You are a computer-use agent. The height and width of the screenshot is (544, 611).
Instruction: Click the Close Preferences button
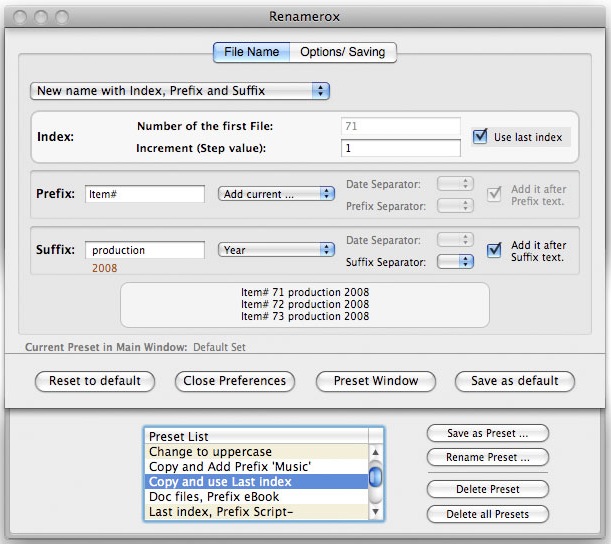coord(235,381)
